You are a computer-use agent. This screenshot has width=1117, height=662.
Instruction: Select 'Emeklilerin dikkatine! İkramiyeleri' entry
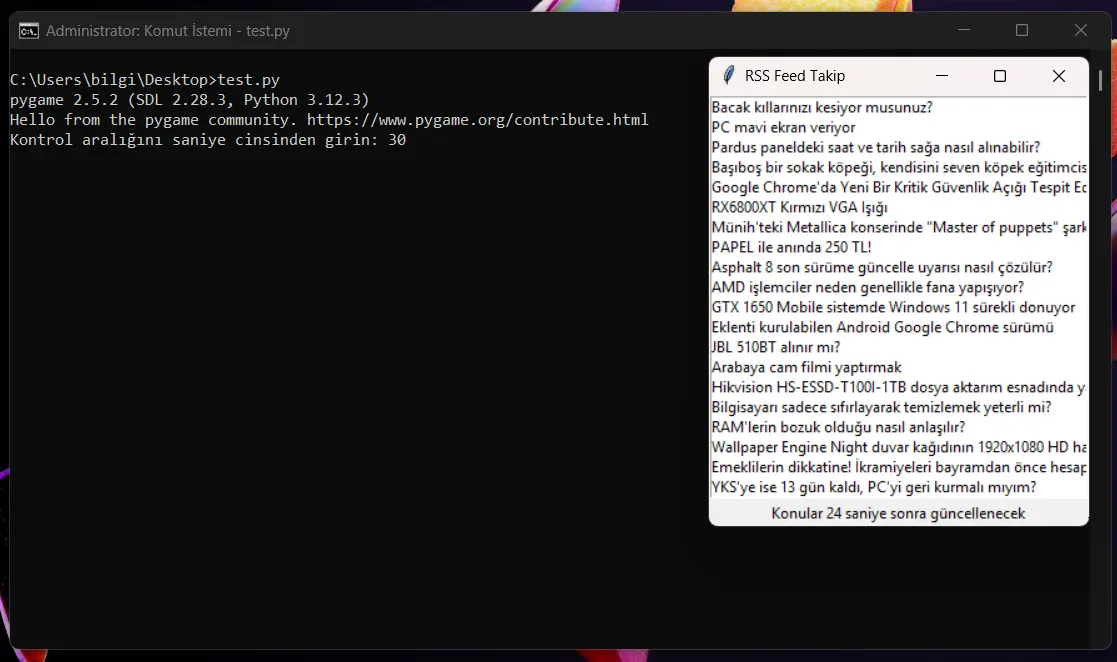[x=899, y=467]
